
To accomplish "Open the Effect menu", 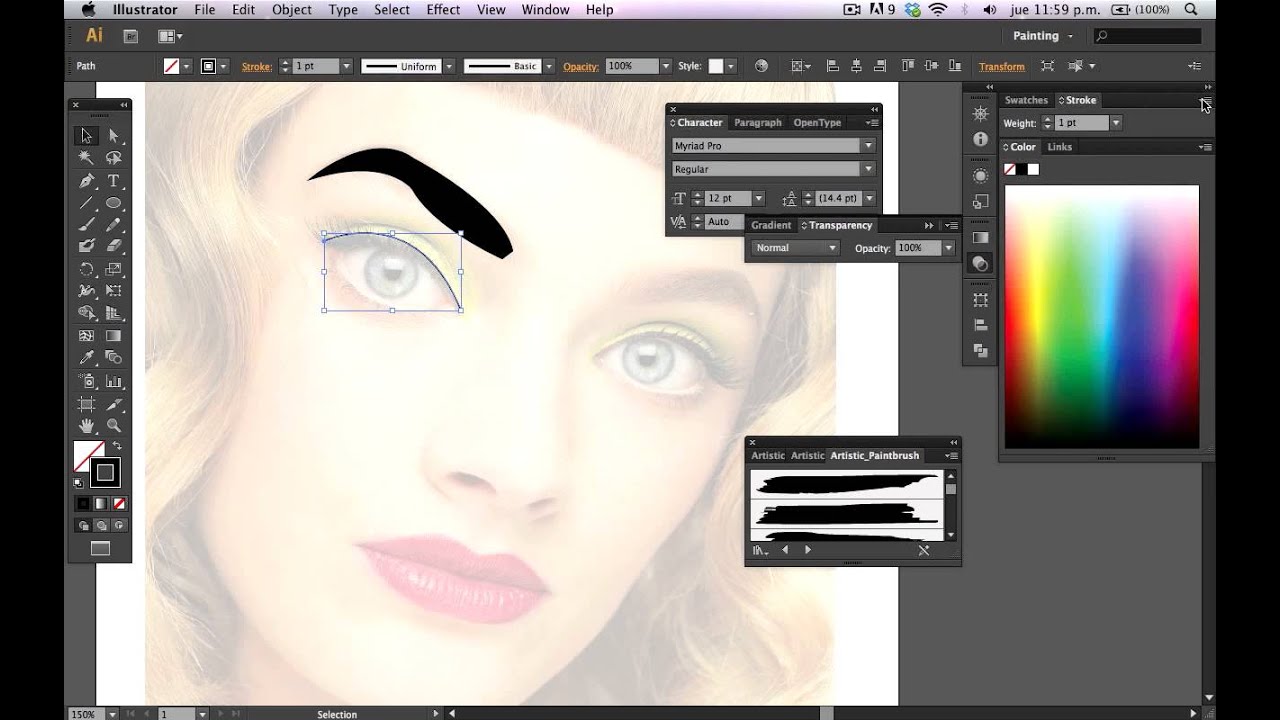I will pos(443,9).
